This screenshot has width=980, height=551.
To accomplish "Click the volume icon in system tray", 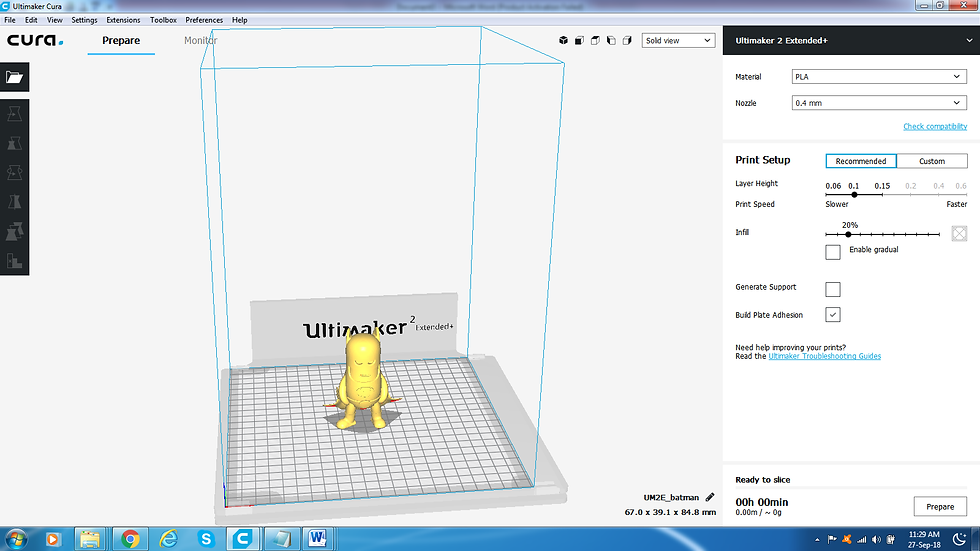I will click(x=876, y=539).
